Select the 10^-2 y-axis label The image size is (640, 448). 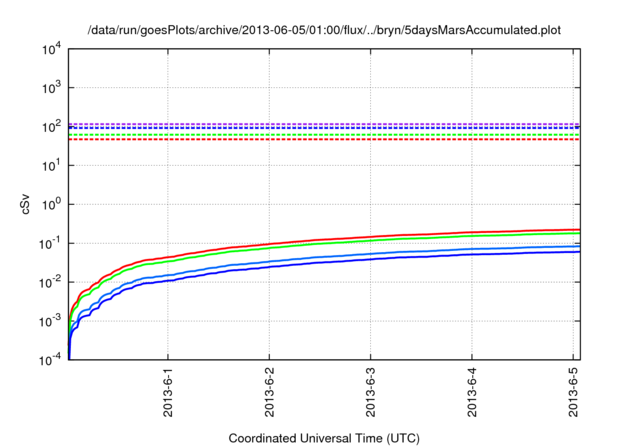[x=51, y=282]
